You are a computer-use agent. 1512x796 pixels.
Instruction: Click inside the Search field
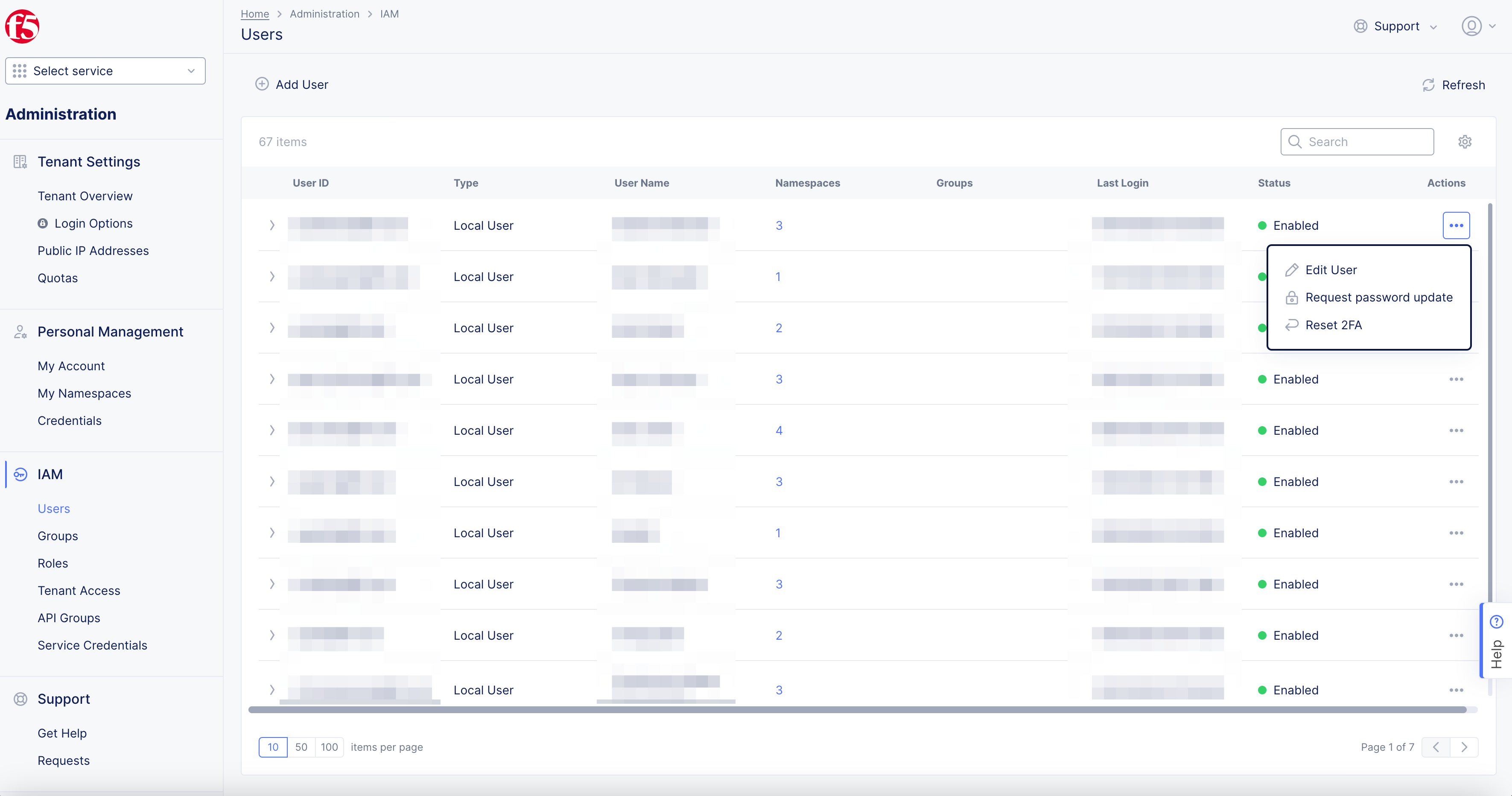[x=1357, y=141]
